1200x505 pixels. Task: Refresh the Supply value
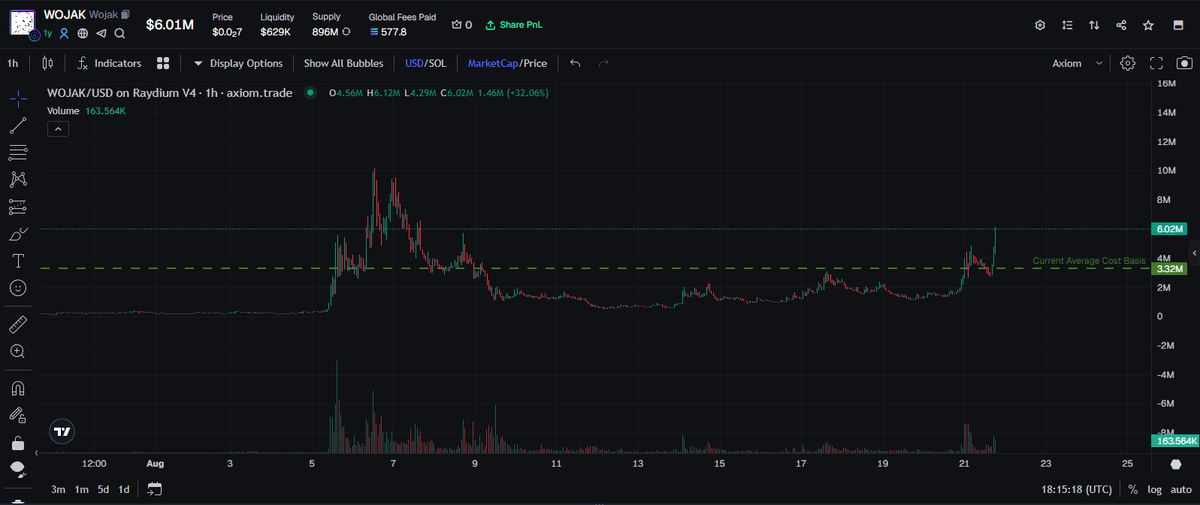tap(346, 32)
